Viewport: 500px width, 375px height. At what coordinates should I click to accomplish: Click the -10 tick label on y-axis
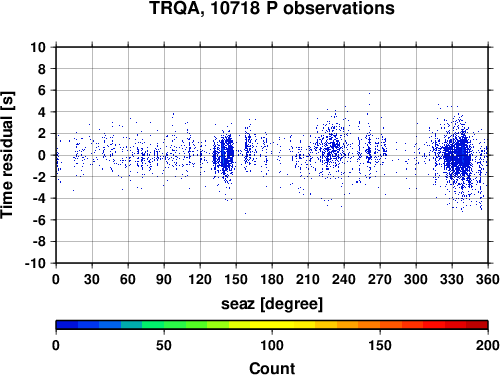point(35,263)
